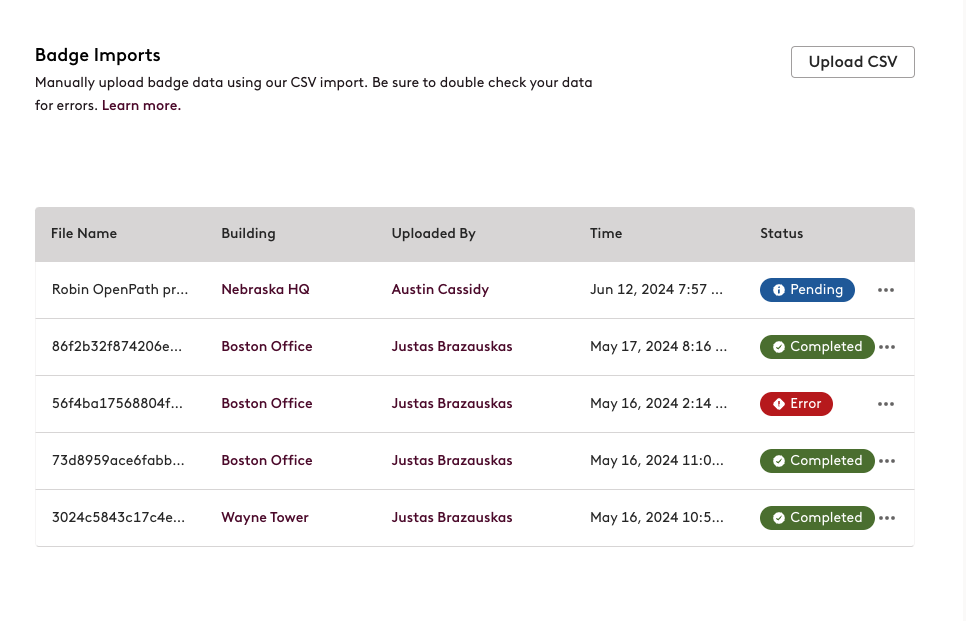Click the info icon inside the Pending badge
The height and width of the screenshot is (621, 966).
pyautogui.click(x=779, y=289)
